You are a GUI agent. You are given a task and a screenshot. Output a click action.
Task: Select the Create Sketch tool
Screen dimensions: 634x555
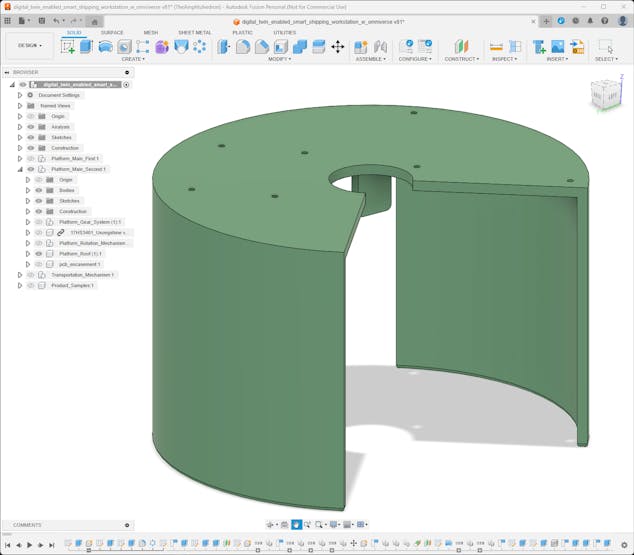tap(68, 46)
